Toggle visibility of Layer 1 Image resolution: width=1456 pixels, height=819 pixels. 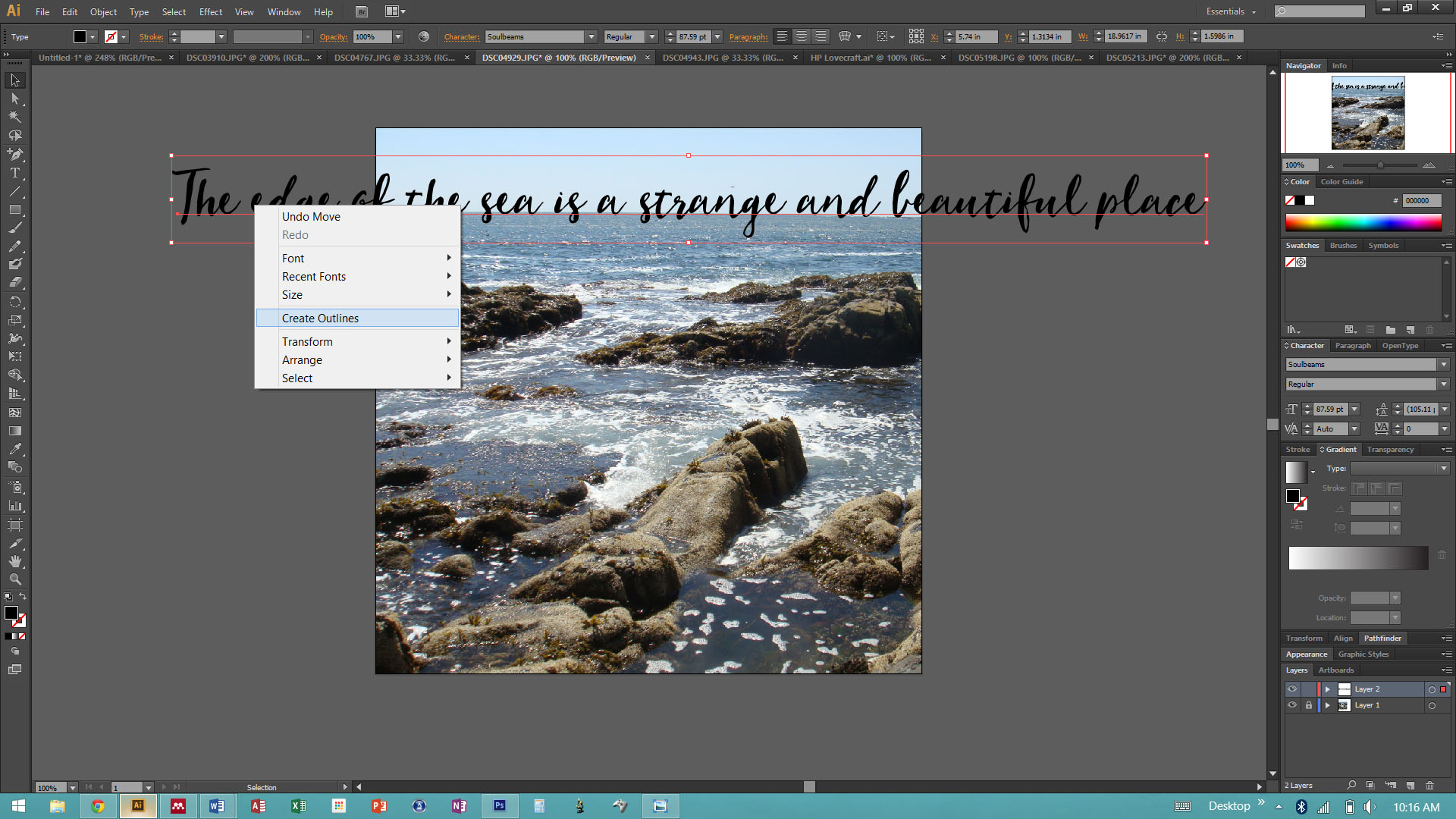pyautogui.click(x=1292, y=705)
